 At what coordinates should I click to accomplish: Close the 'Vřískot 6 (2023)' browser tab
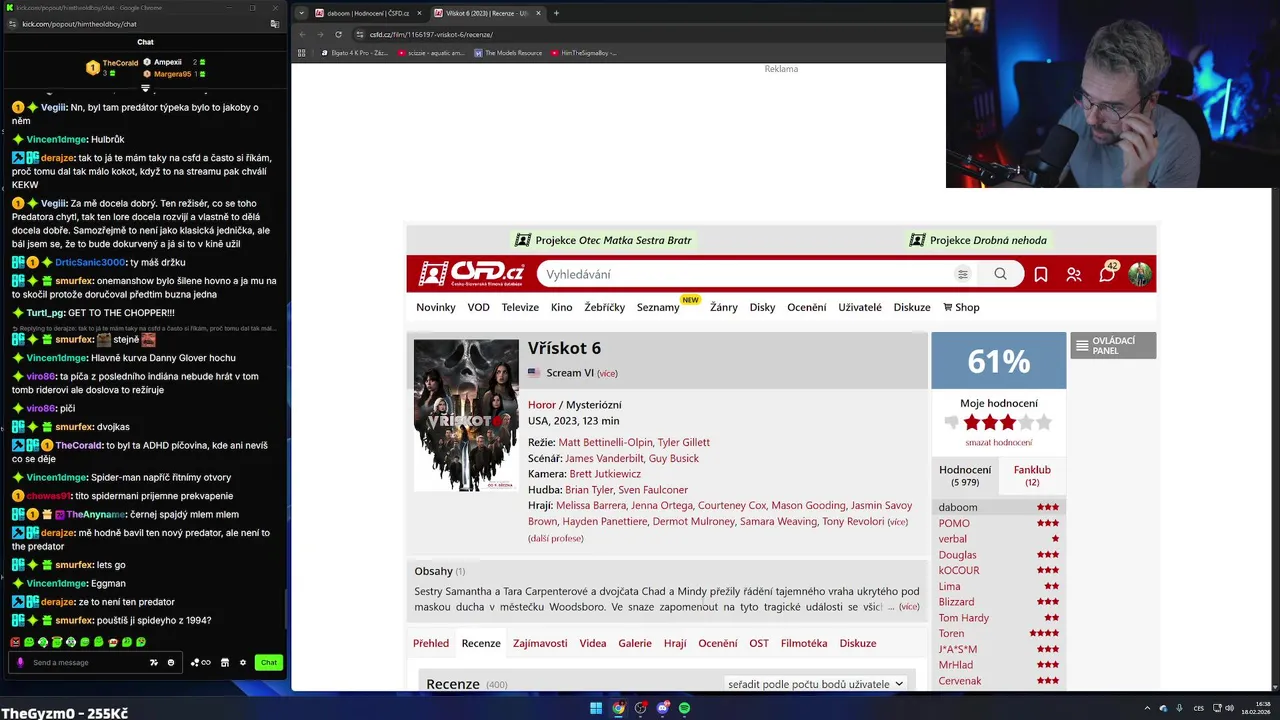(x=539, y=13)
